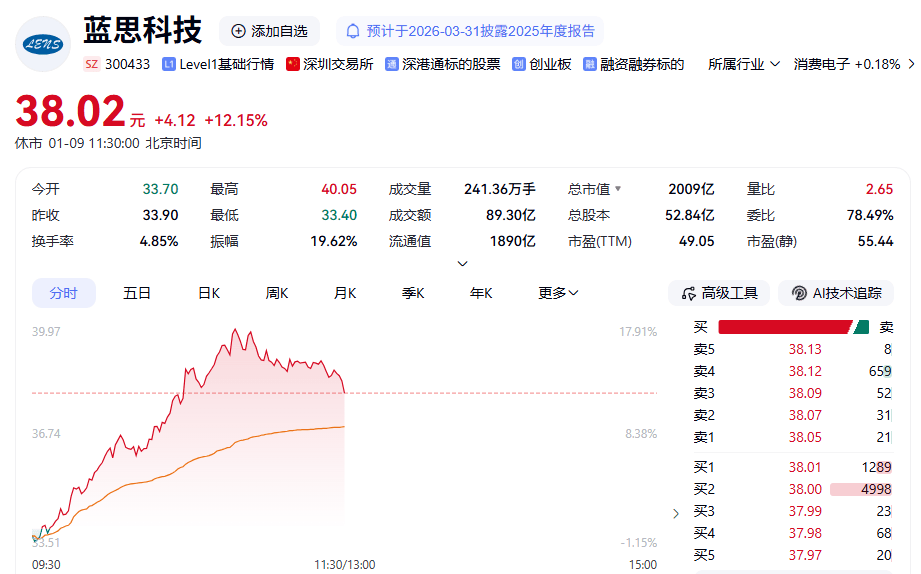Click the 融资融券标的 tag icon
921x574 pixels.
point(590,64)
